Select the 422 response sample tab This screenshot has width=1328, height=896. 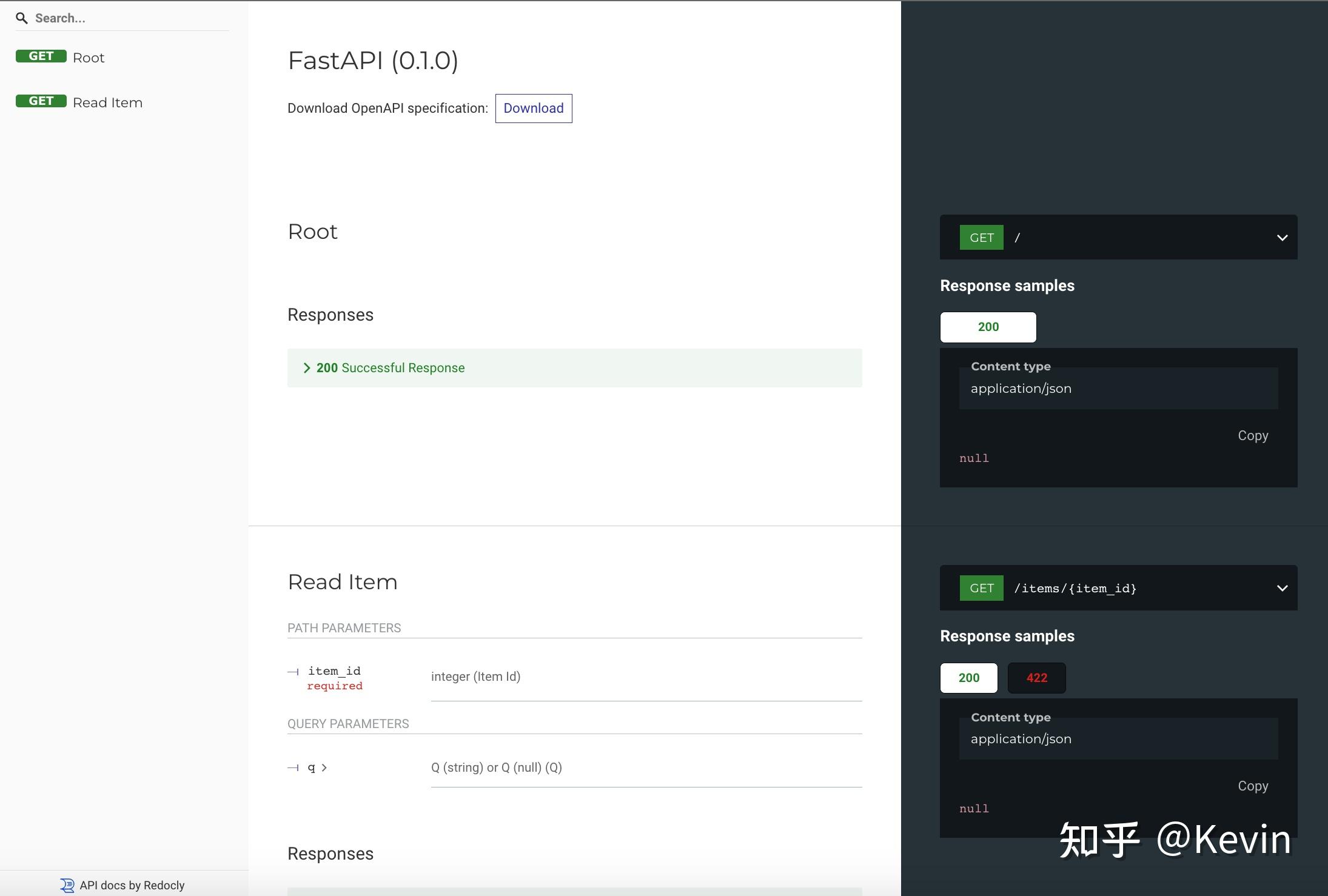point(1036,677)
